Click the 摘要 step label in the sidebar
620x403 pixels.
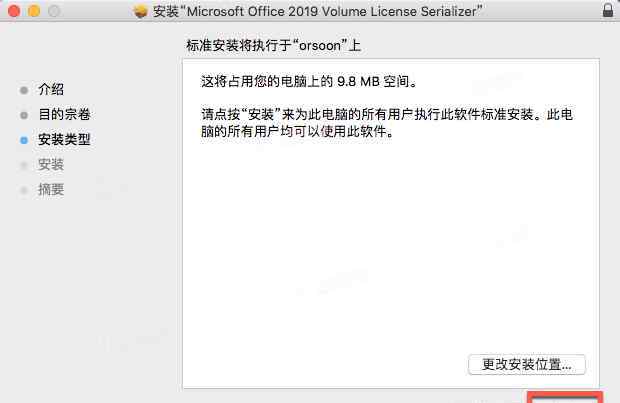51,190
